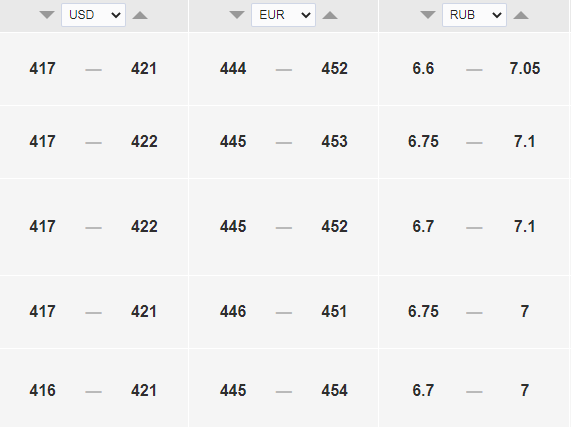571x427 pixels.
Task: Open the EUR currency dropdown
Action: pyautogui.click(x=284, y=15)
